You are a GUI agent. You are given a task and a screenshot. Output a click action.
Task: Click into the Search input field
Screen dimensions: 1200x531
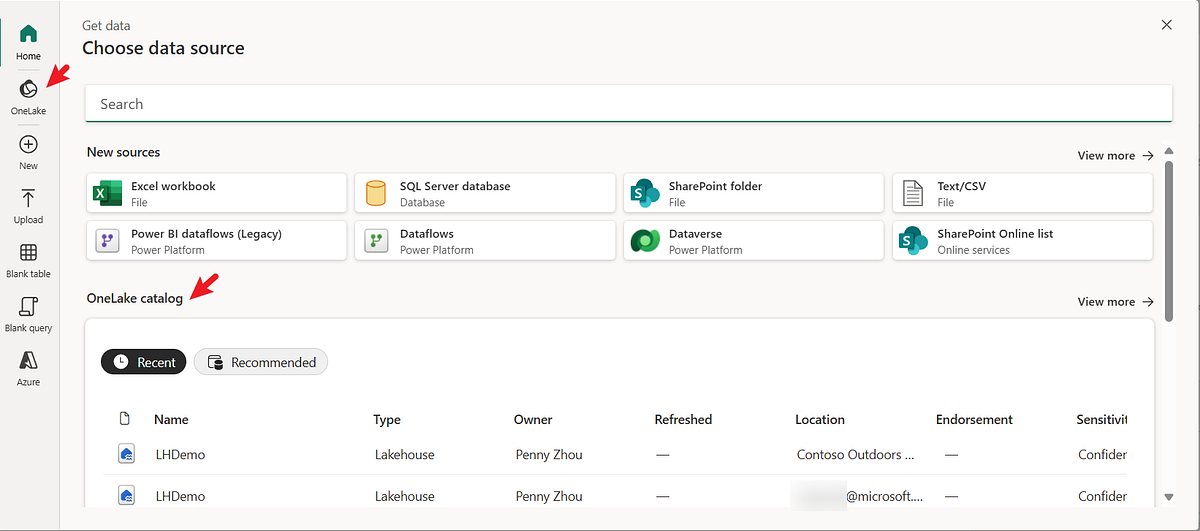tap(628, 104)
